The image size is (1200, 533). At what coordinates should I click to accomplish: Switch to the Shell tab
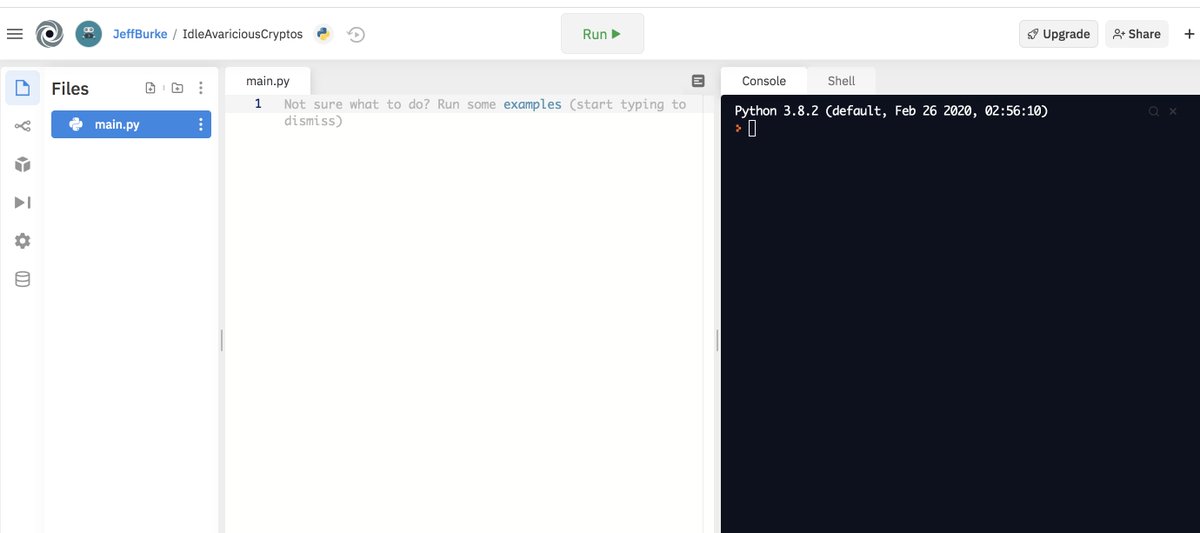(841, 81)
